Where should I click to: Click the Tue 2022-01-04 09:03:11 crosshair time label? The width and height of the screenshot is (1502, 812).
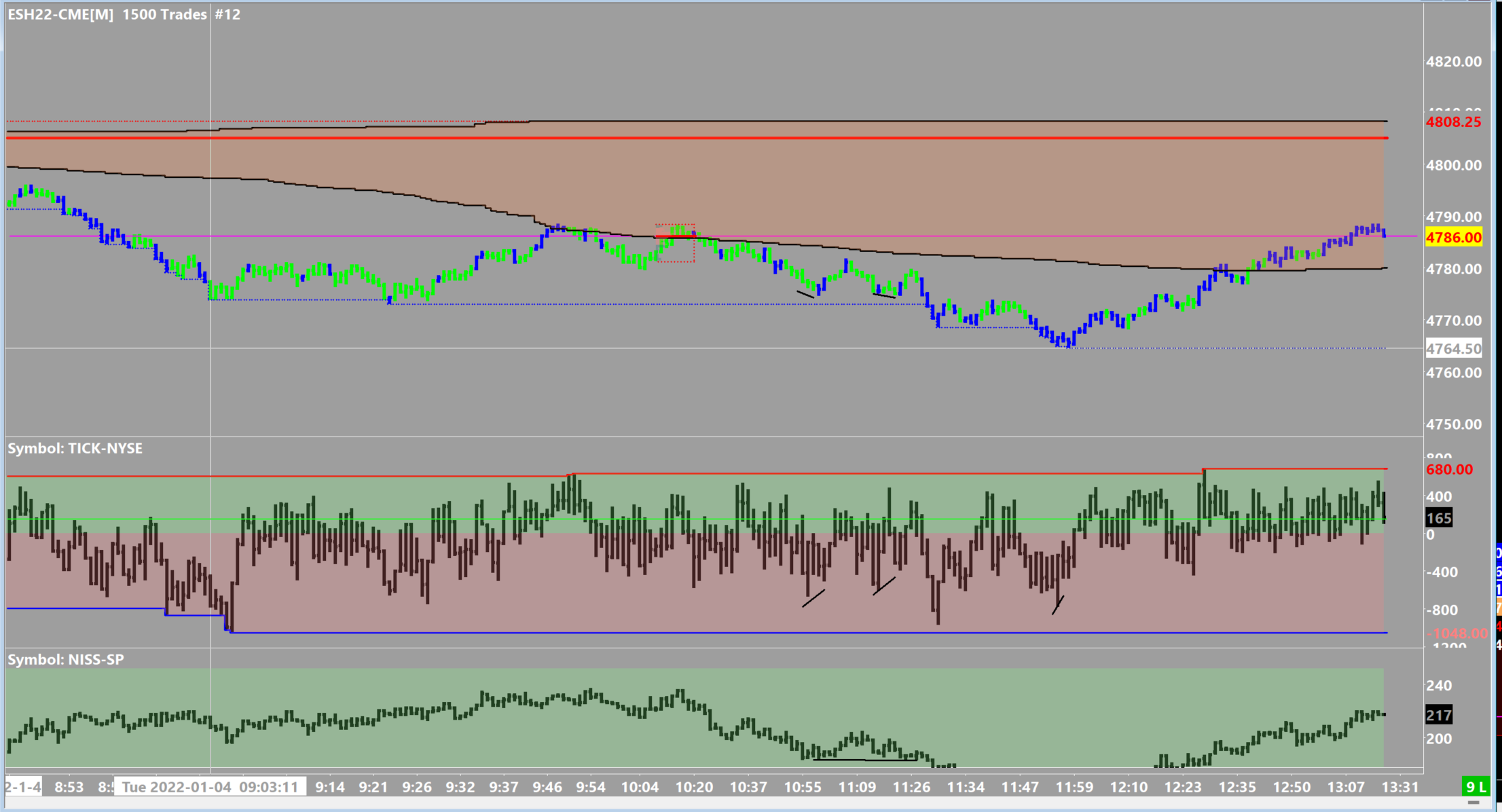210,787
